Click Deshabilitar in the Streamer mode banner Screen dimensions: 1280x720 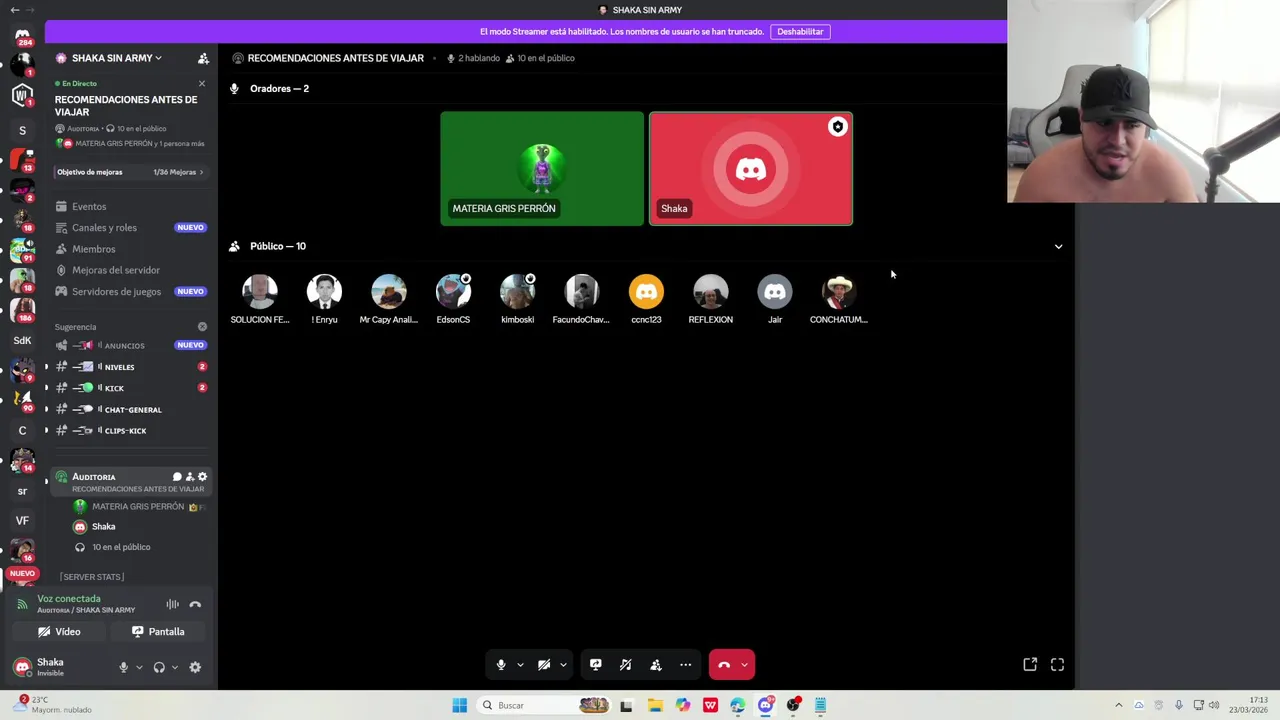(x=800, y=31)
